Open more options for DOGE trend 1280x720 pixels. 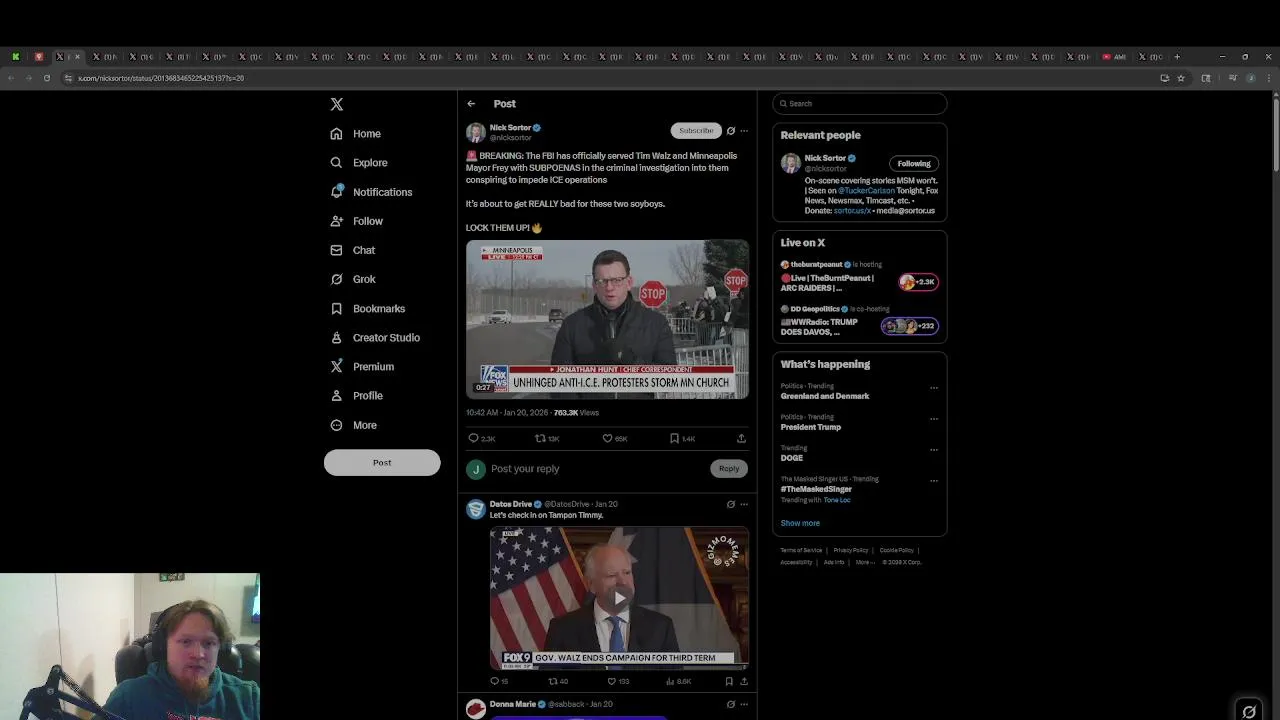coord(934,450)
